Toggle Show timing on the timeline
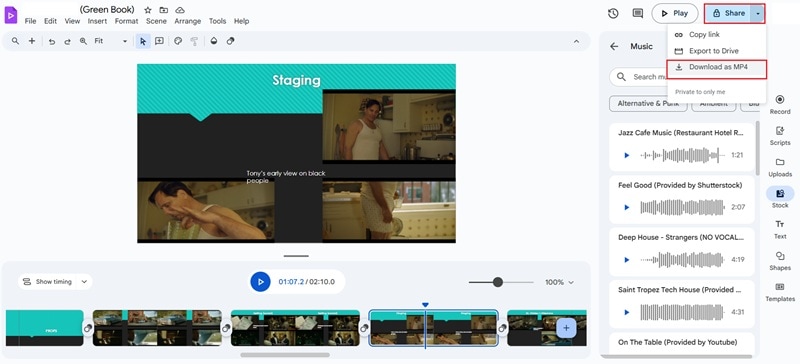The width and height of the screenshot is (800, 364). tap(47, 282)
